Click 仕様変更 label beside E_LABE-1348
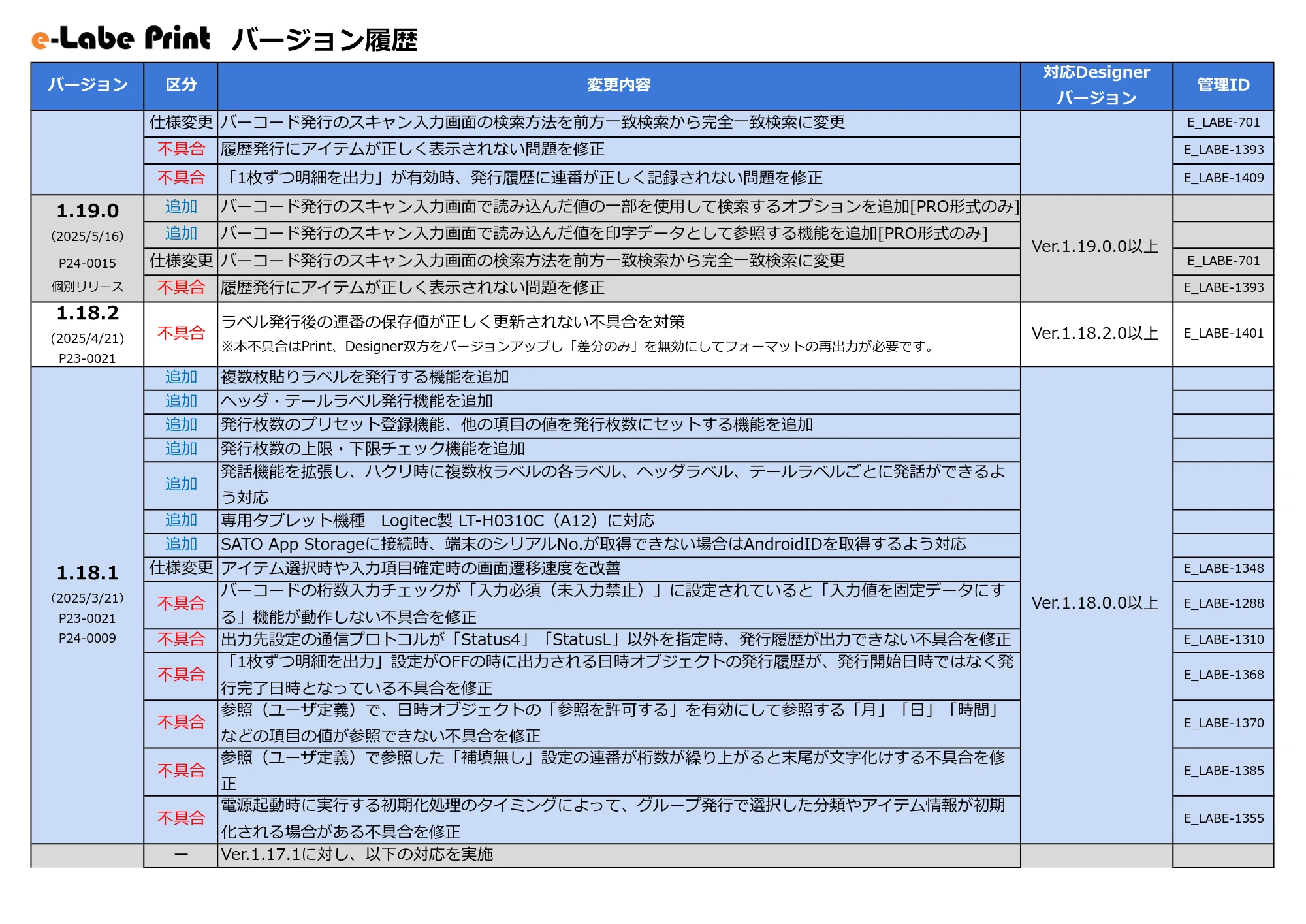Screen dimensions: 1306x924 (181, 568)
